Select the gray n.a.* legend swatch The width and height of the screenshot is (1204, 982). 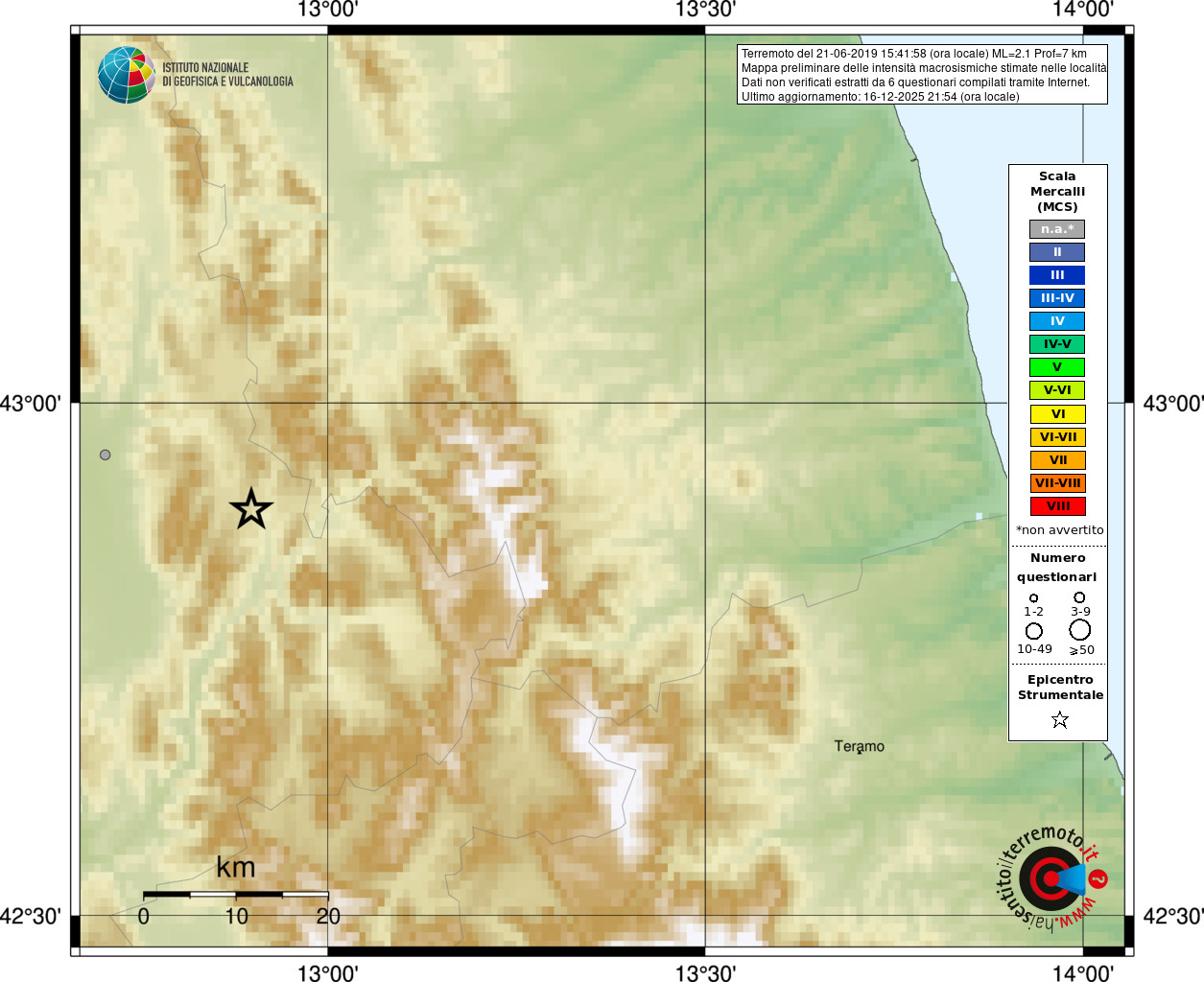click(1057, 229)
